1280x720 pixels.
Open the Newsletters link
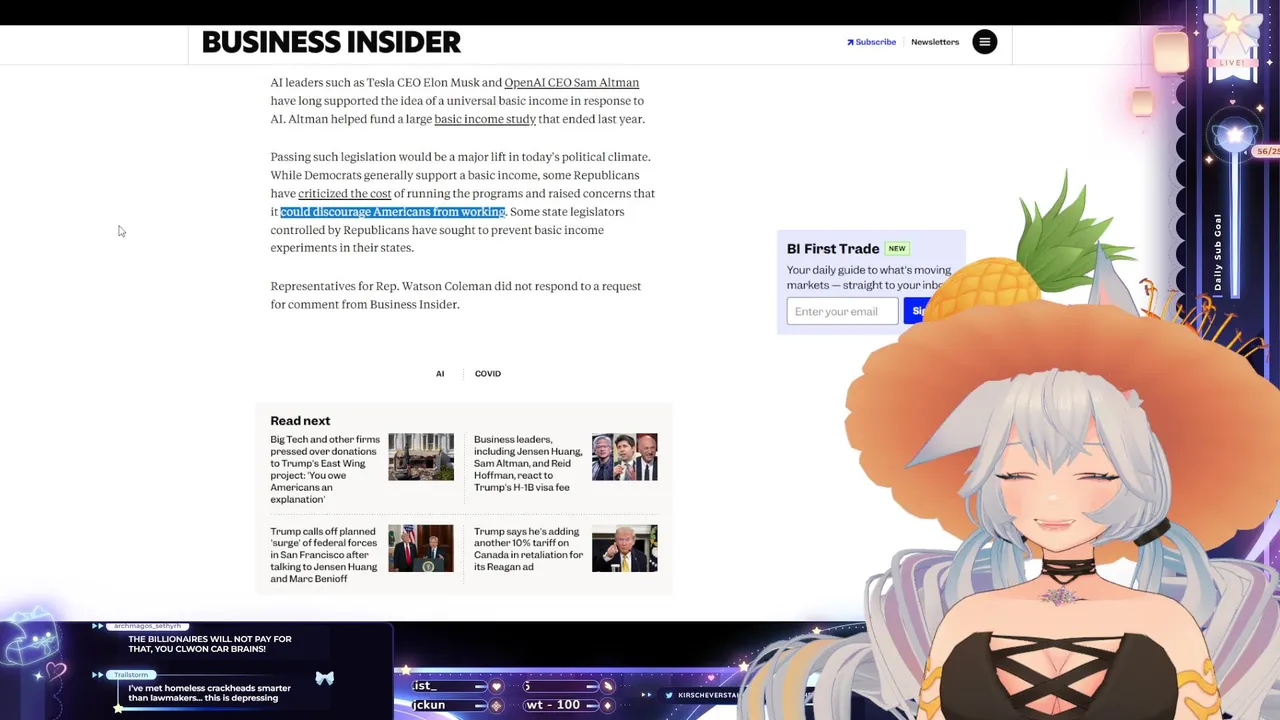(935, 42)
